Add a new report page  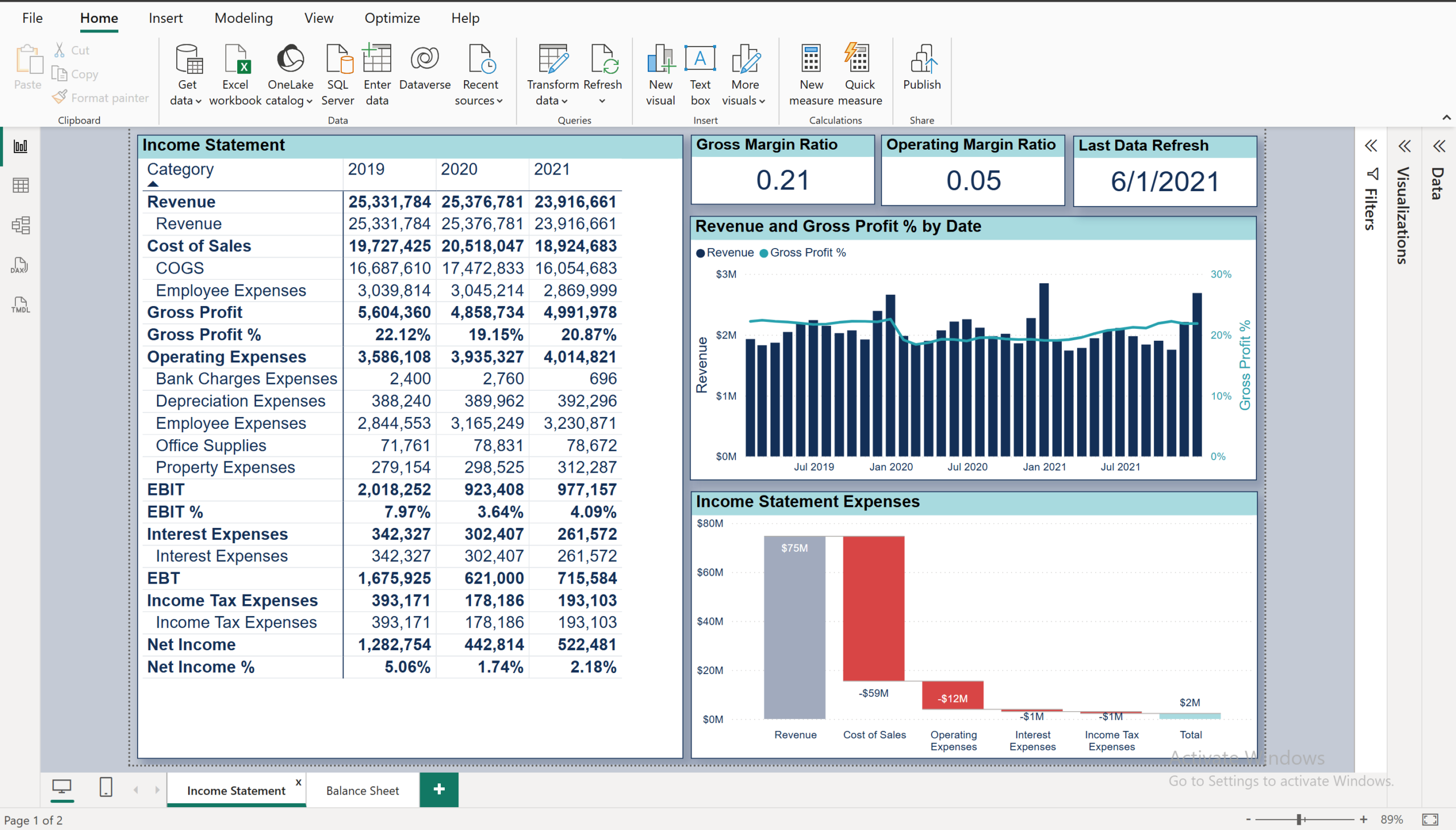coord(439,790)
